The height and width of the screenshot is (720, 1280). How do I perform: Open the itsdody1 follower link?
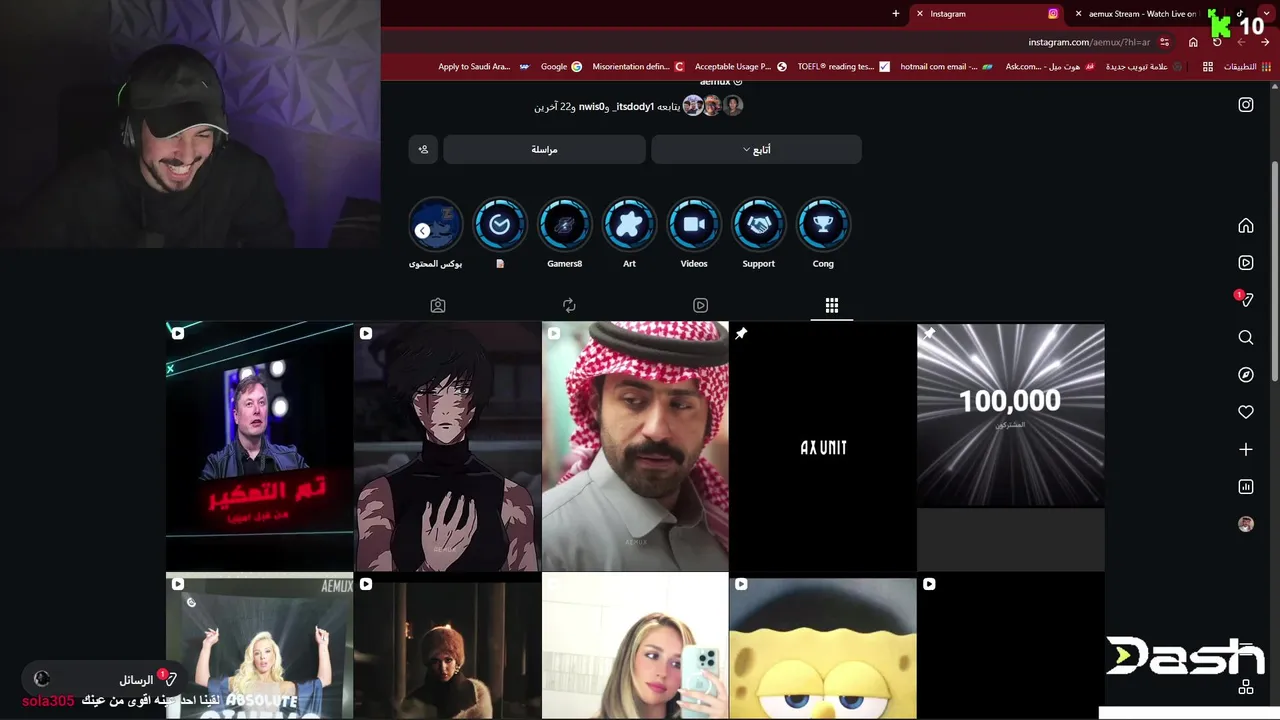(633, 106)
